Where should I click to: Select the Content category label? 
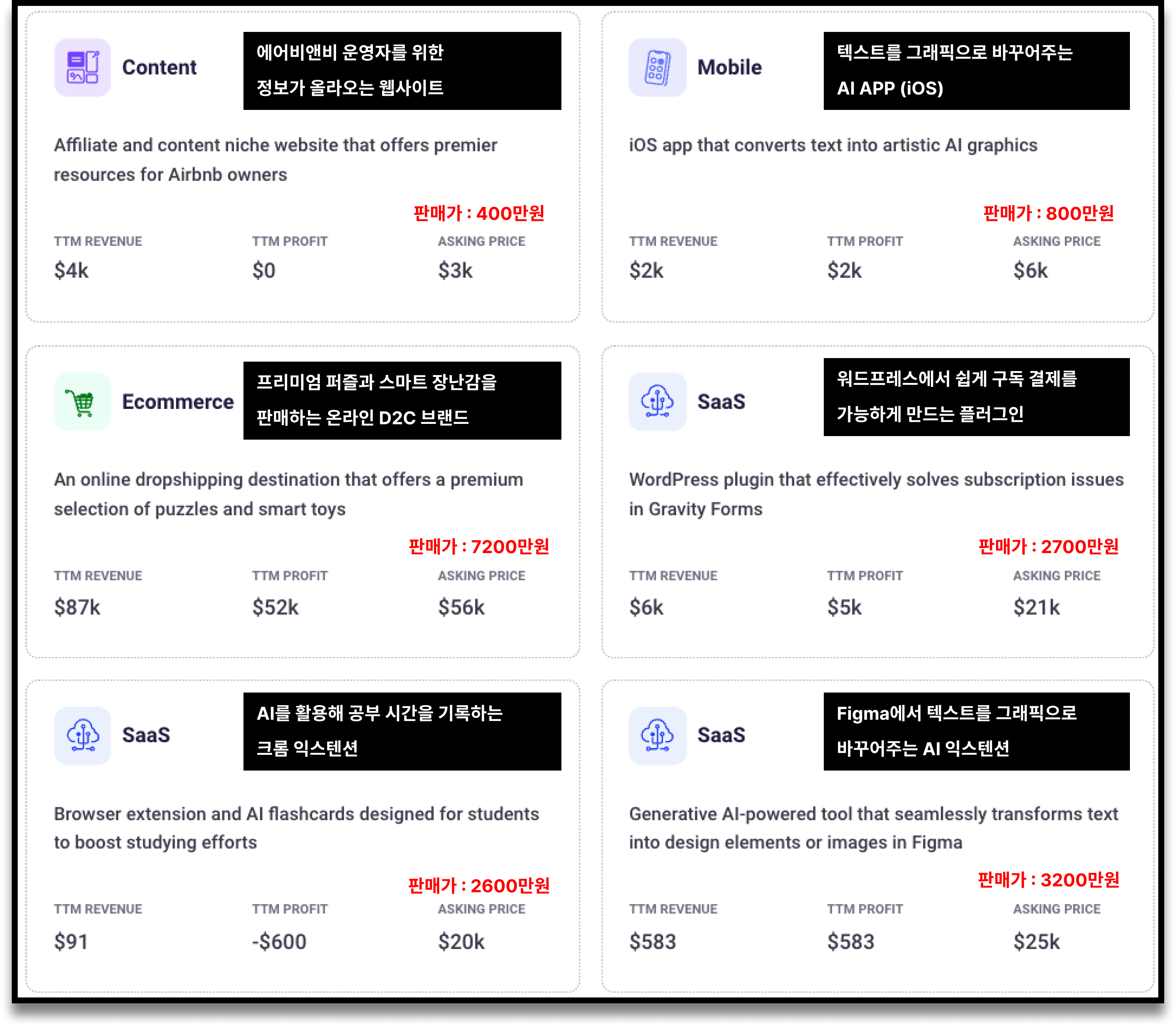[x=159, y=67]
